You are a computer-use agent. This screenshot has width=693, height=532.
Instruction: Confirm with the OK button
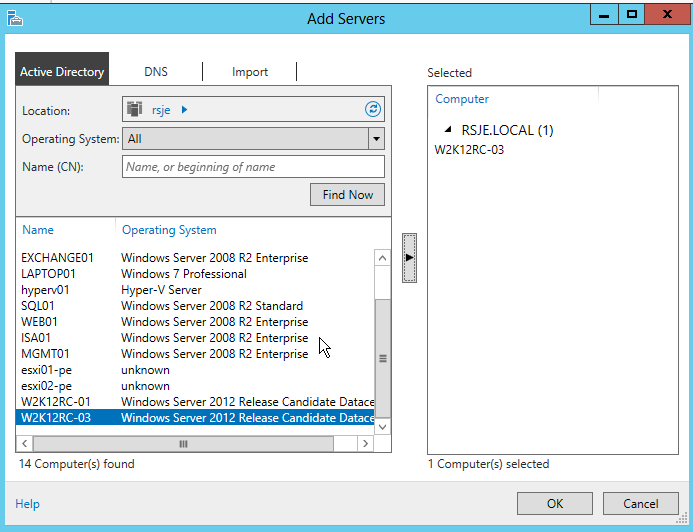click(x=555, y=504)
